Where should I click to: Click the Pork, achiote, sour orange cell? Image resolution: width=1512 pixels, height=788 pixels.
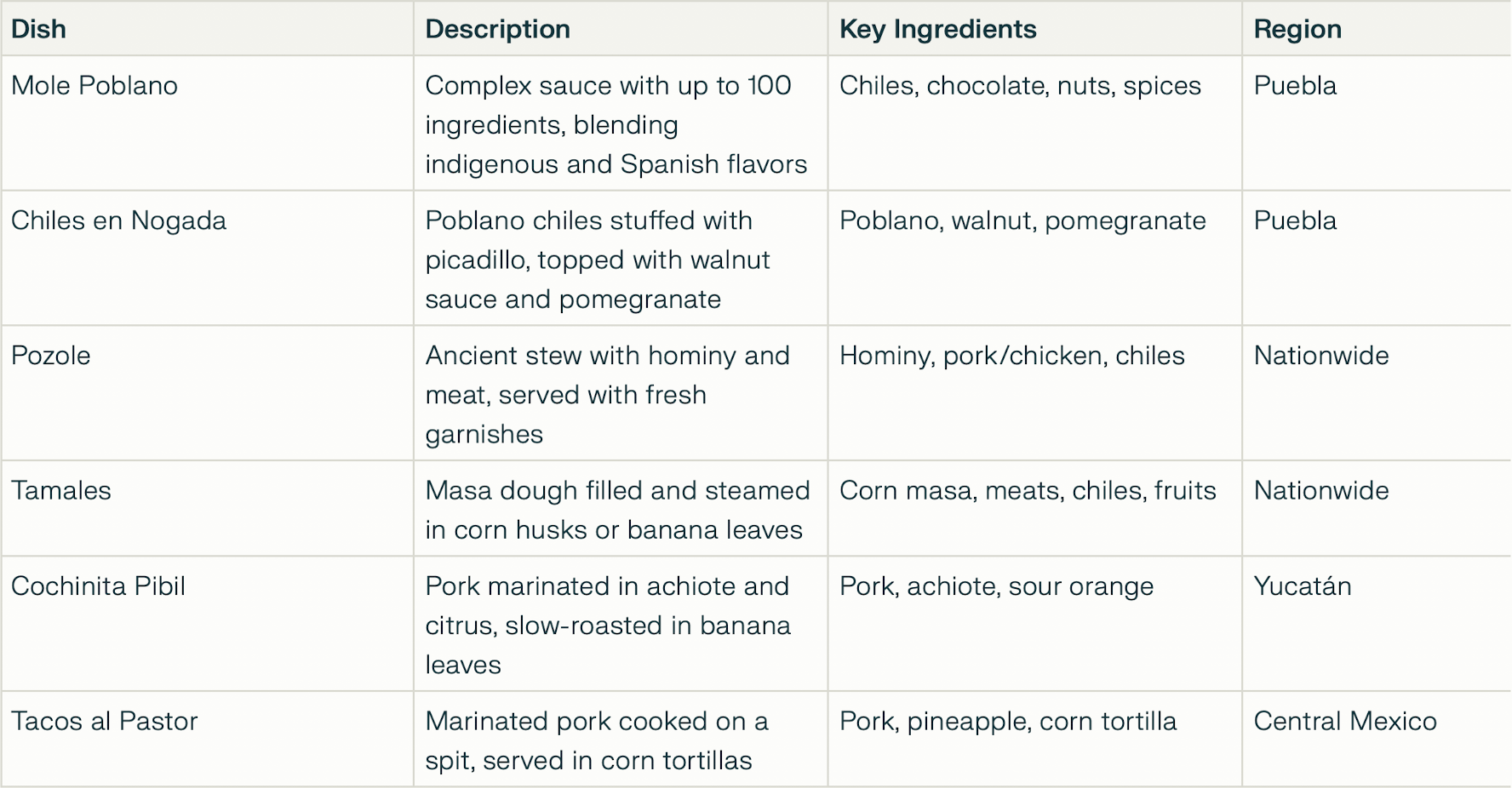pos(1034,624)
